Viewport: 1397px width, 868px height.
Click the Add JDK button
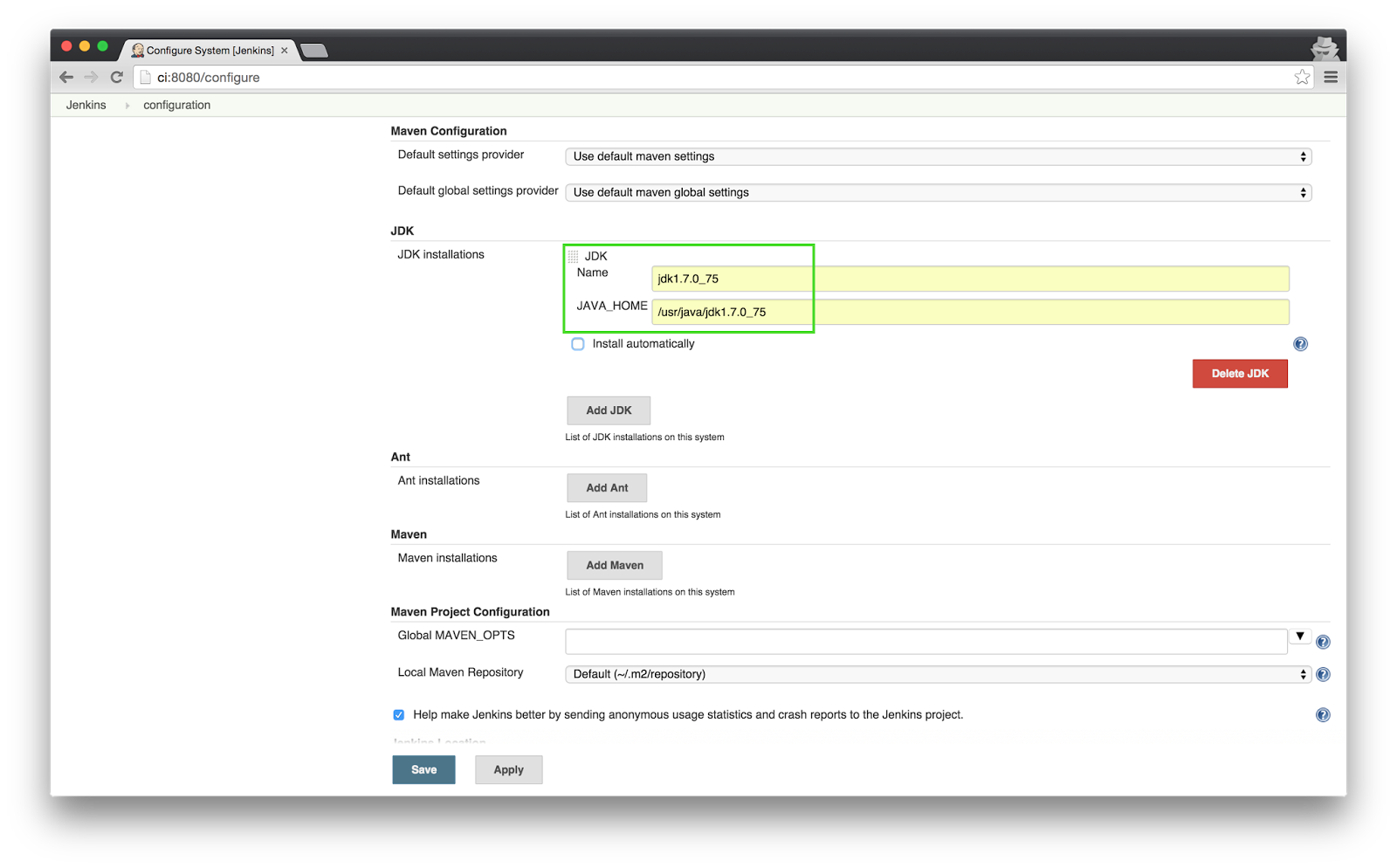click(609, 410)
